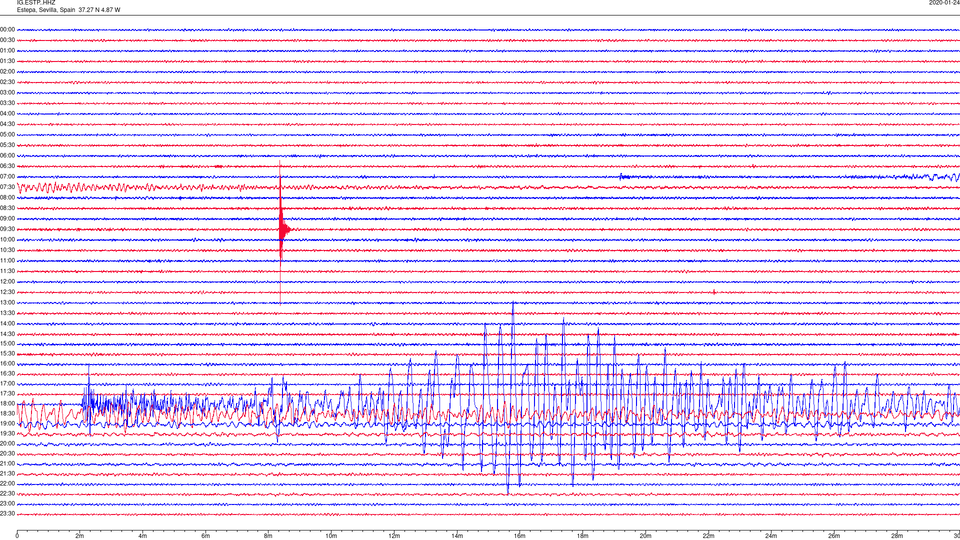Click the 16m tick label on time axis
Screen dimensions: 960x540
click(x=520, y=536)
